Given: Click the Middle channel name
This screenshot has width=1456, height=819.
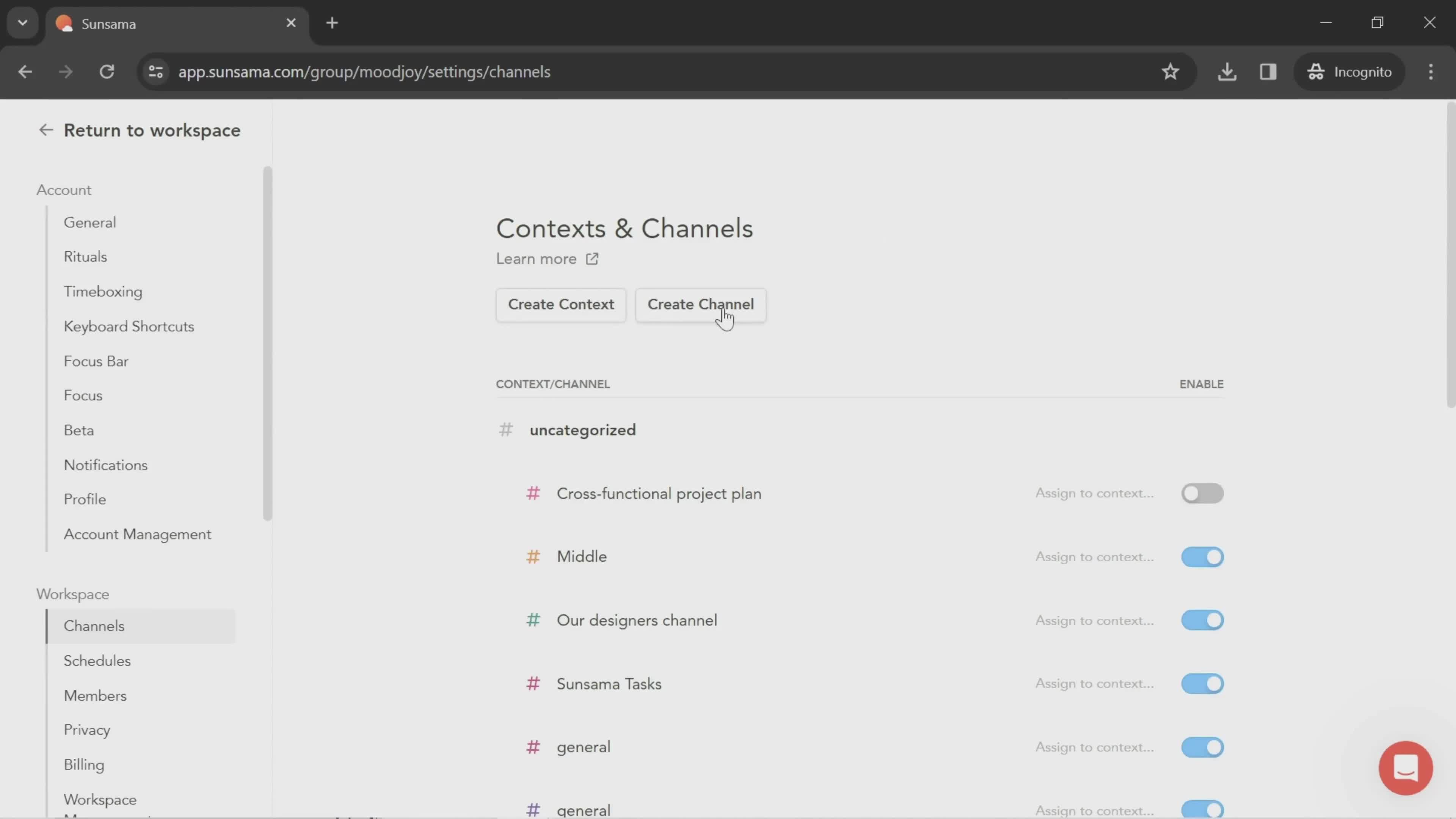Looking at the screenshot, I should point(582,557).
